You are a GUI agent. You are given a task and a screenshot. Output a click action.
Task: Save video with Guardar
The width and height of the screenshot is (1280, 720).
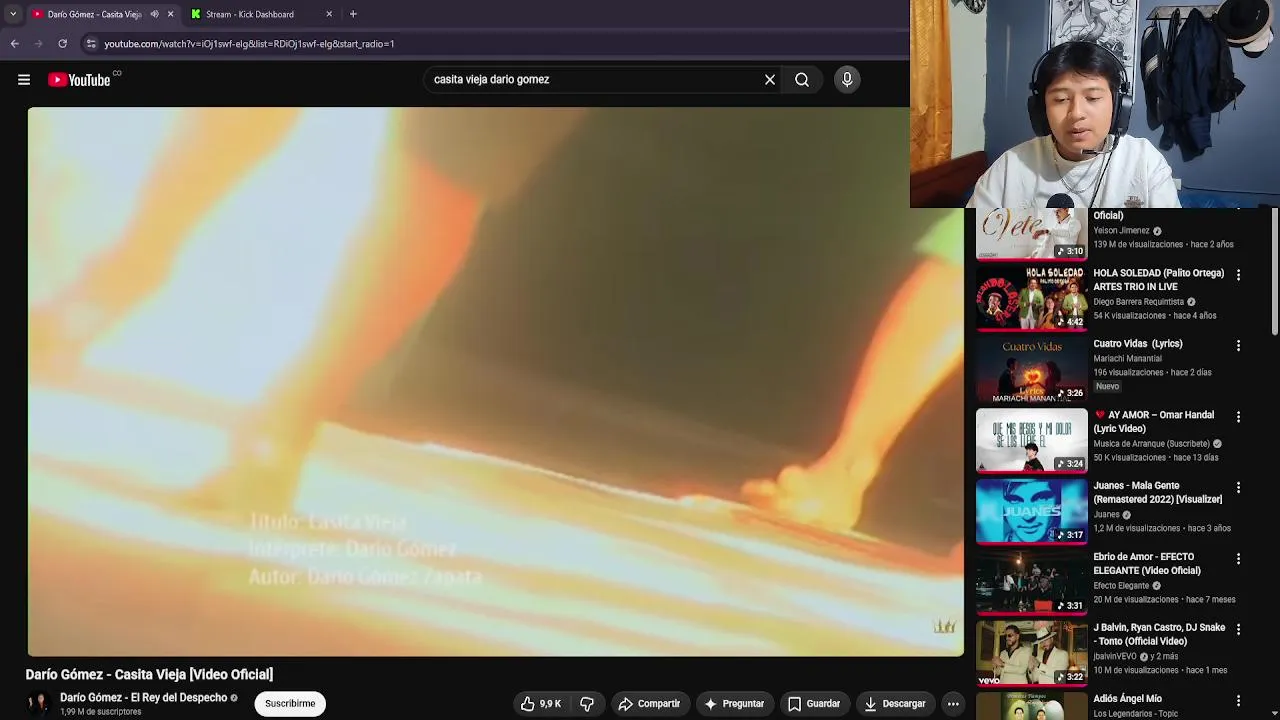click(x=814, y=704)
